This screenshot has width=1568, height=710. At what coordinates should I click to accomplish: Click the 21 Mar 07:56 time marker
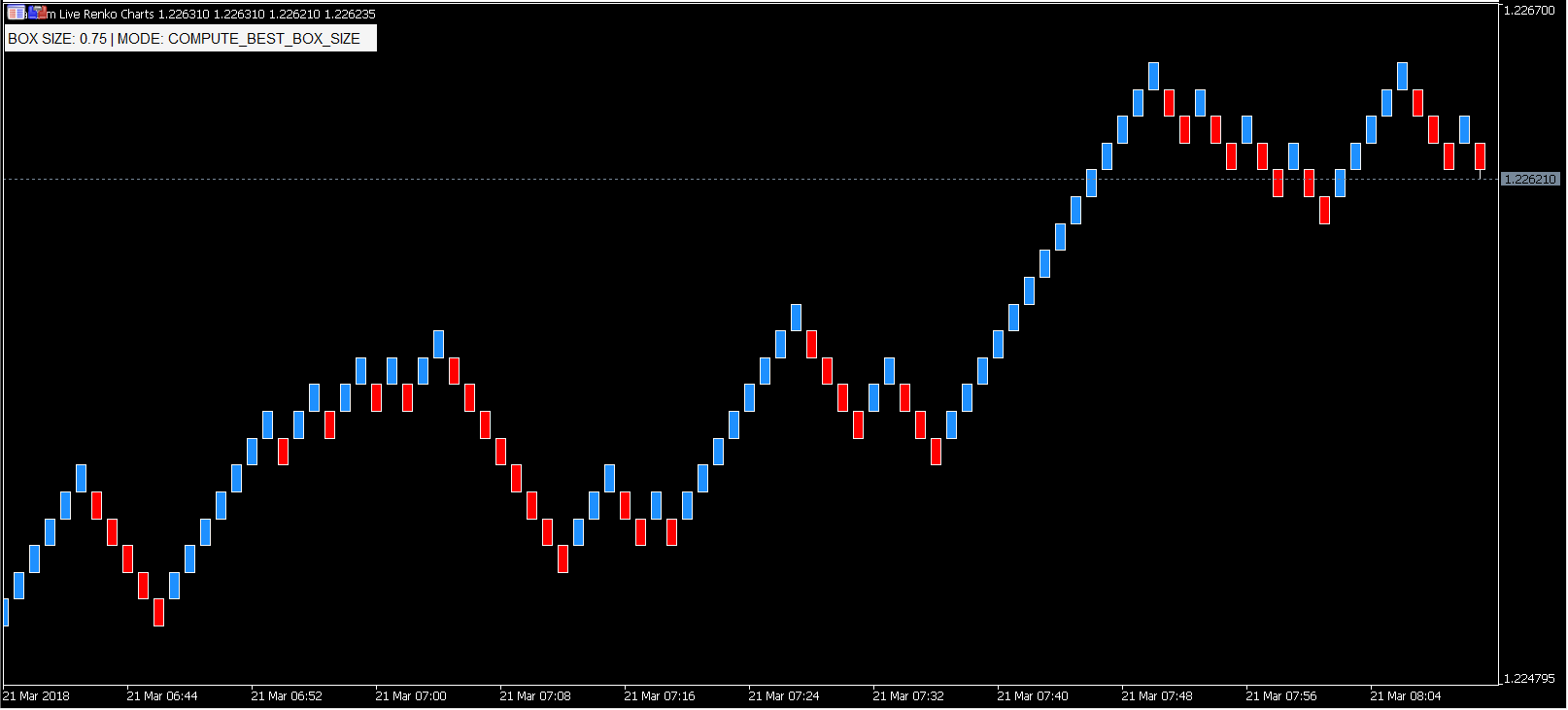[x=1281, y=696]
